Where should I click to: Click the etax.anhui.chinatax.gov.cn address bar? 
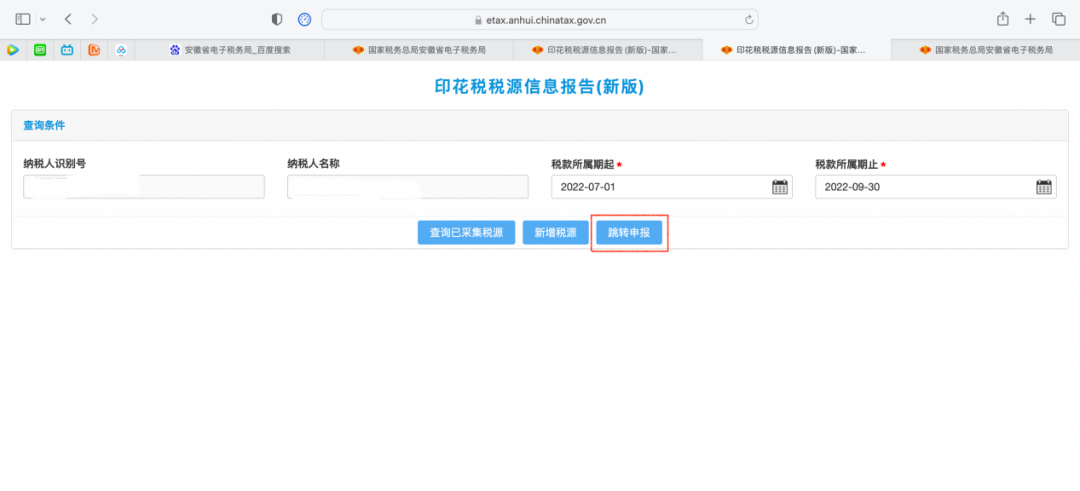(x=540, y=19)
